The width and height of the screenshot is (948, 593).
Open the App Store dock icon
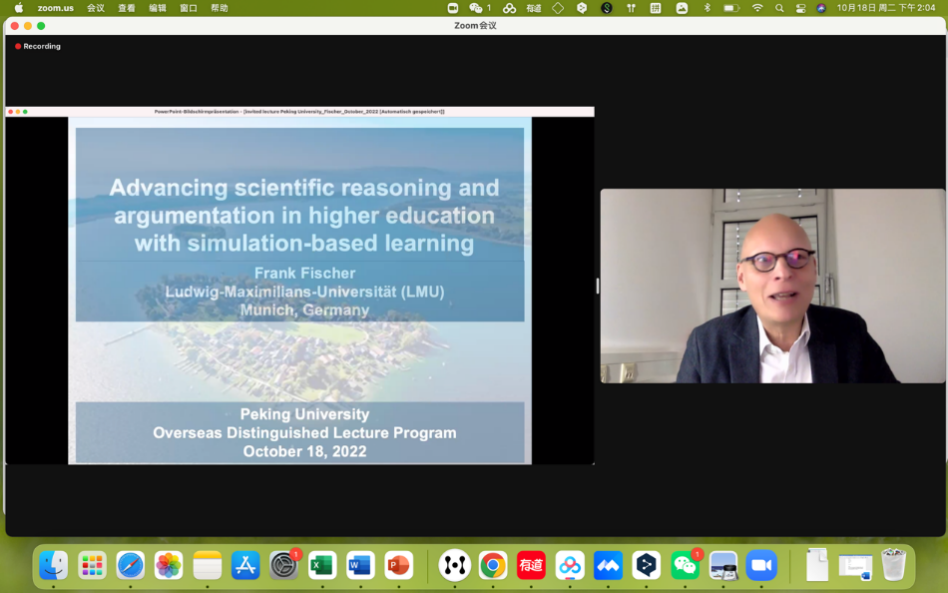tap(246, 565)
